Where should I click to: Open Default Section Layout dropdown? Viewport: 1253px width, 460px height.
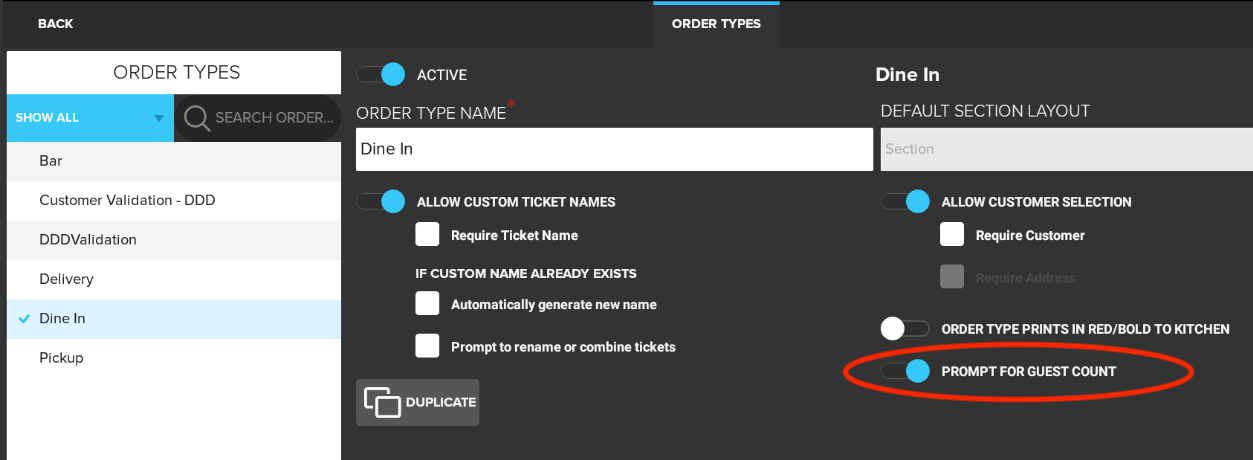pos(1065,149)
